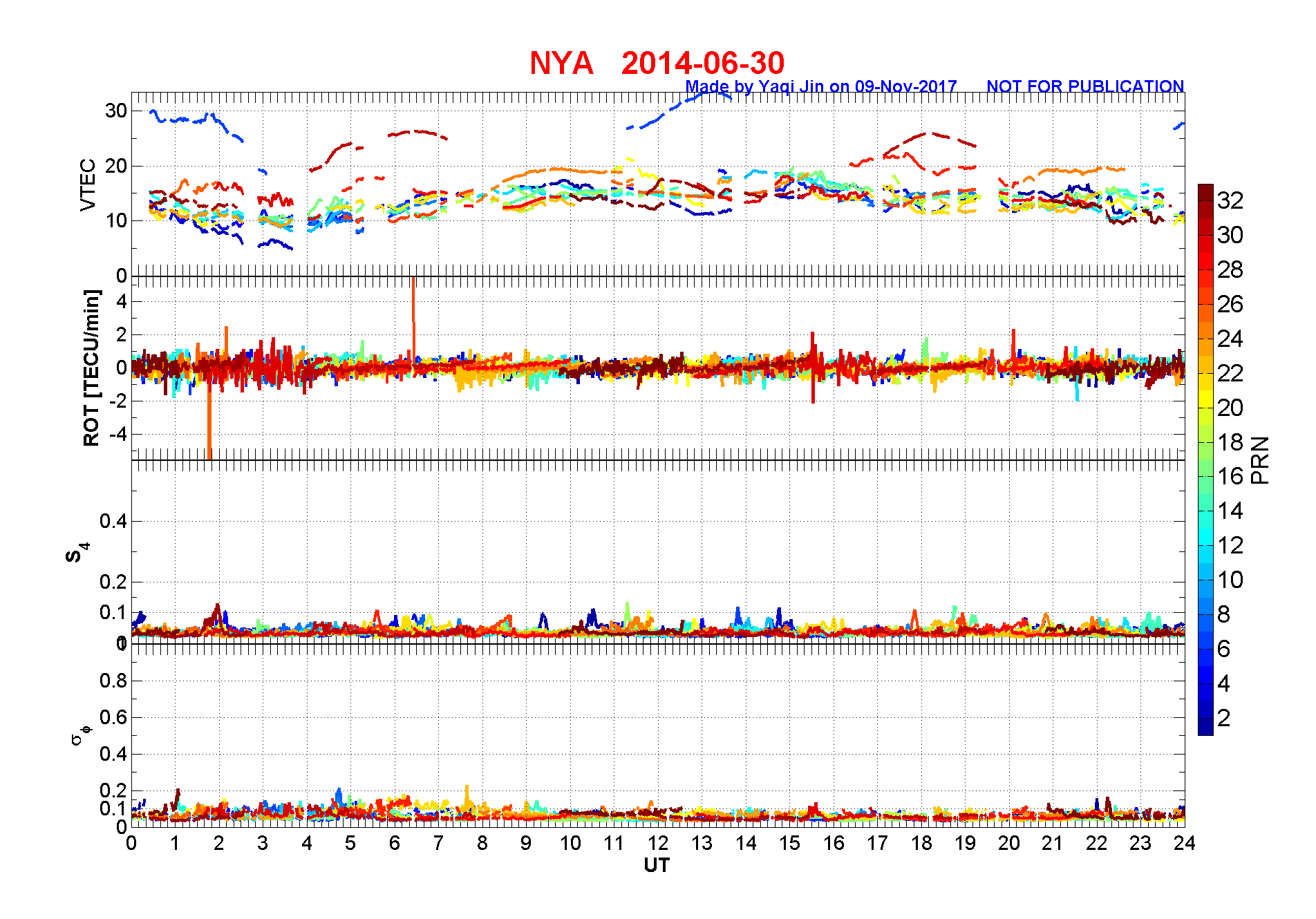This screenshot has height=919, width=1316.
Task: Click colorbar tick label "16"
Action: point(1230,476)
